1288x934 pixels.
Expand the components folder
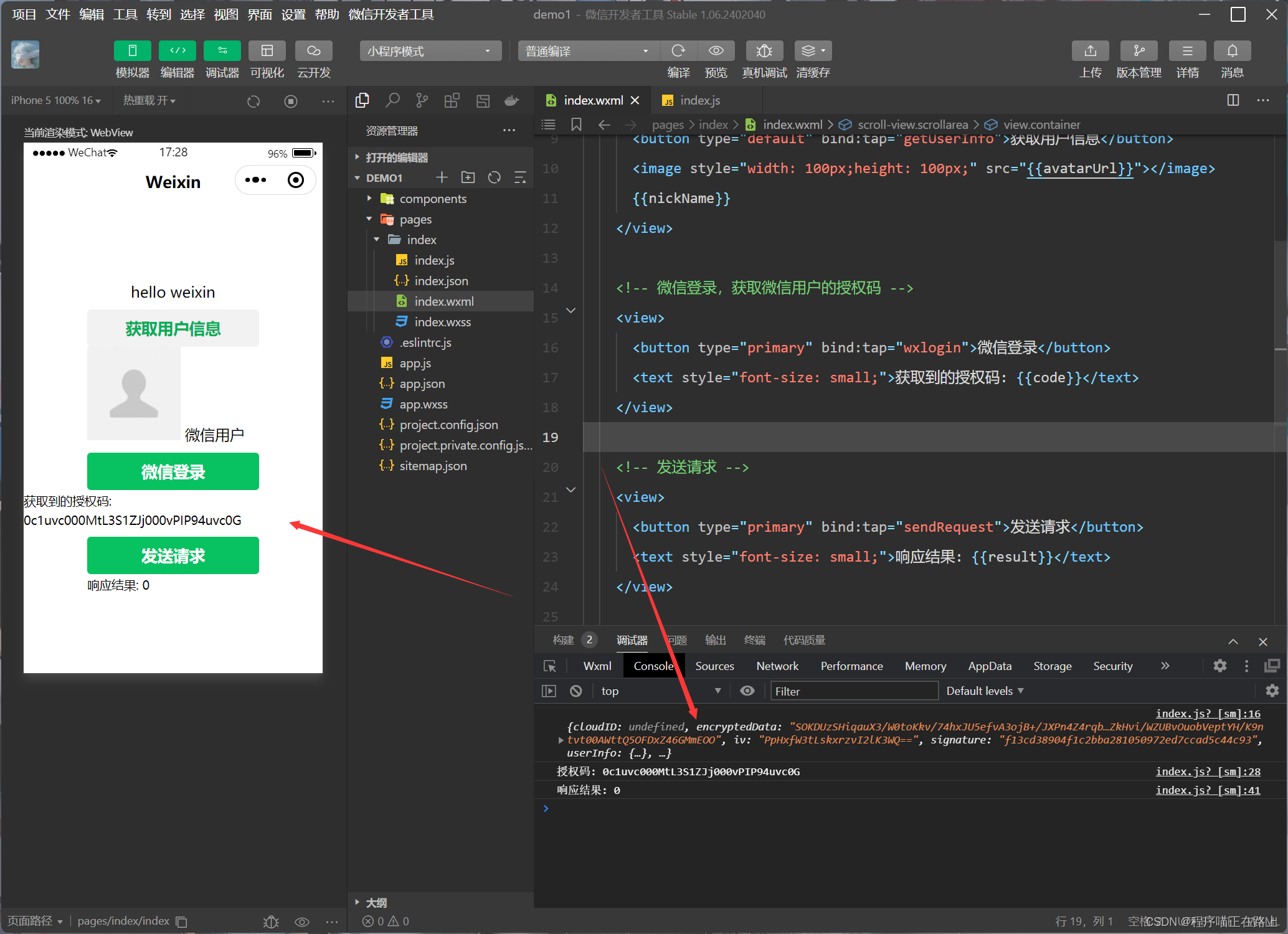point(432,199)
